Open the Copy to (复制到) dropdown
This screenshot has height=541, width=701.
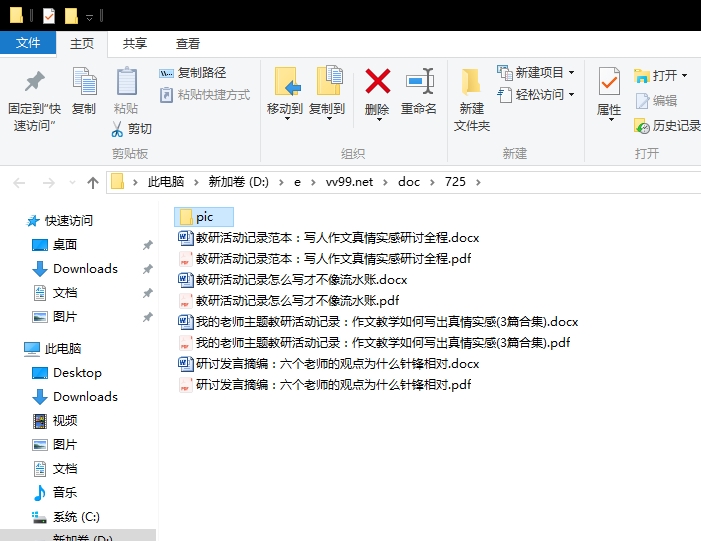click(327, 94)
